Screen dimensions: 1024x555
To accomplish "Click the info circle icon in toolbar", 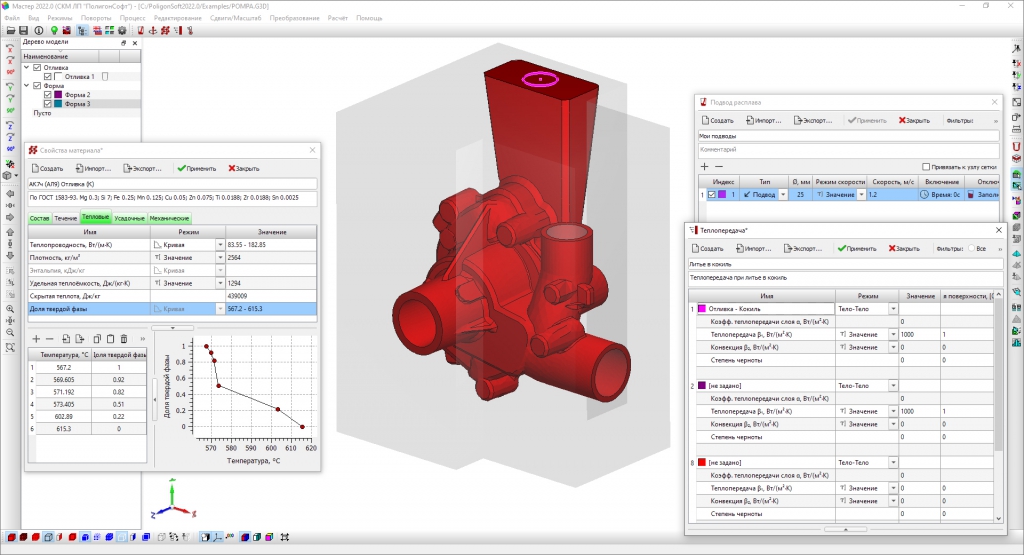I will point(38,31).
